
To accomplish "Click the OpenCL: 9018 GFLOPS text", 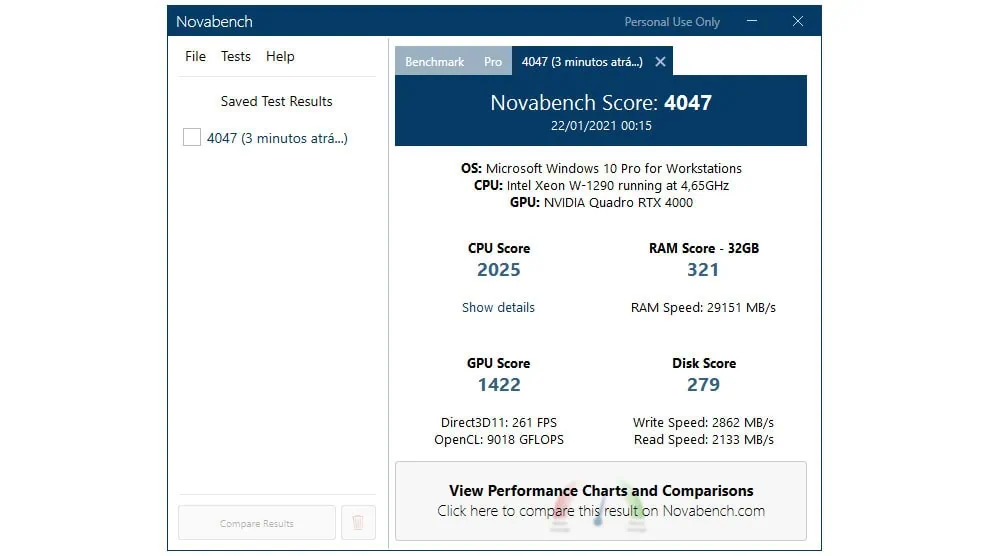I will click(499, 439).
